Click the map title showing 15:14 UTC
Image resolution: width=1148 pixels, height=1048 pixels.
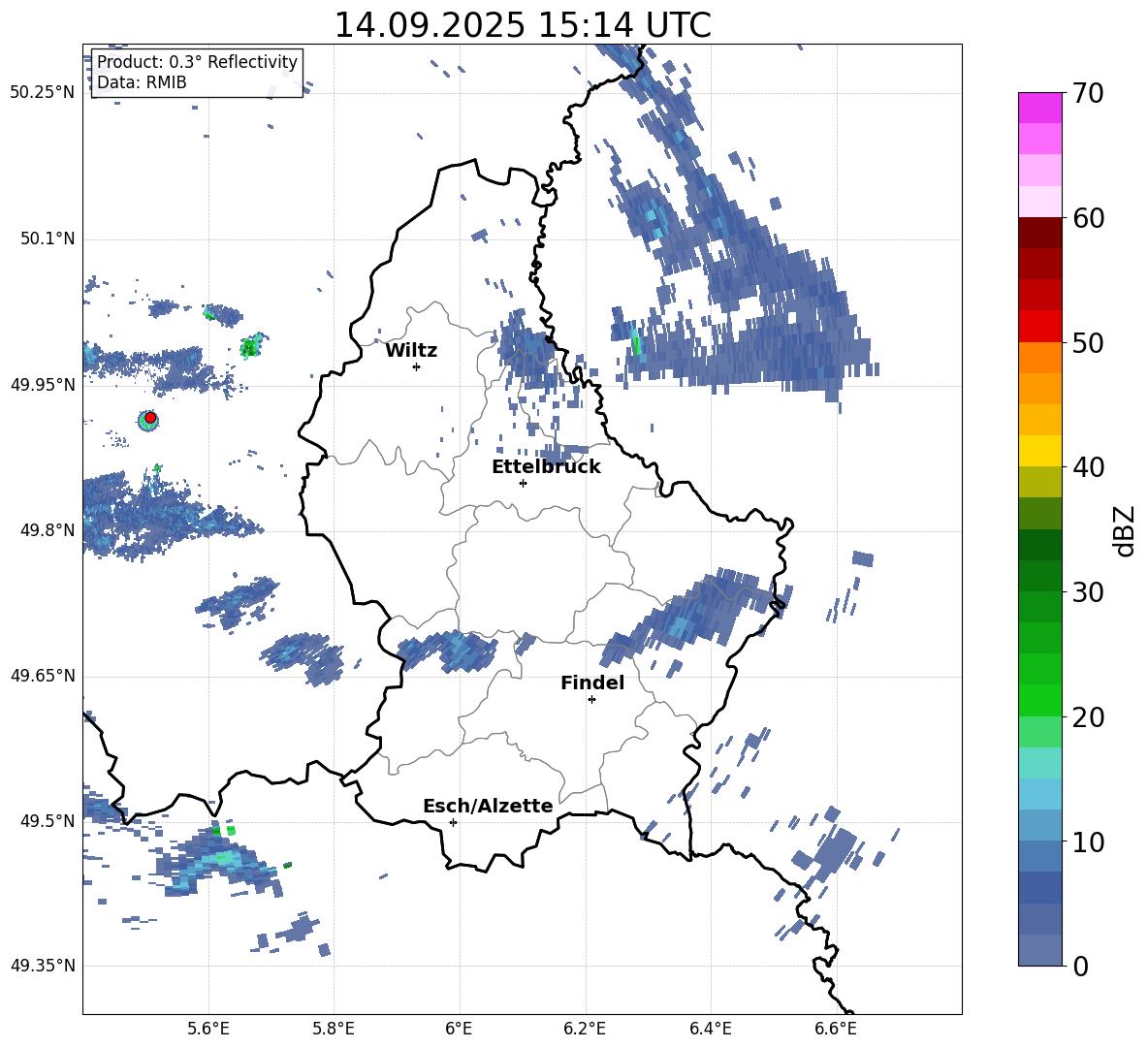pos(522,25)
